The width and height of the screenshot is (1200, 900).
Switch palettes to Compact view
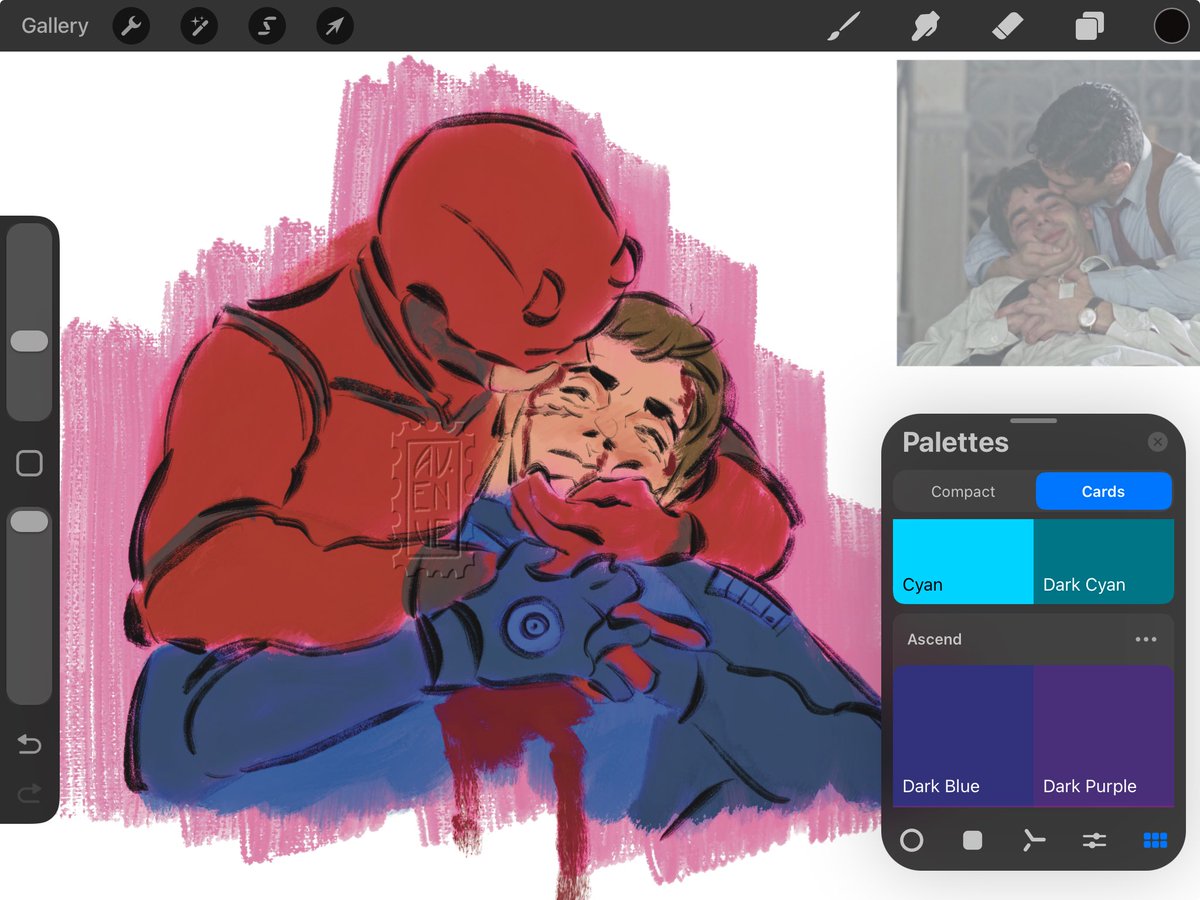[963, 491]
